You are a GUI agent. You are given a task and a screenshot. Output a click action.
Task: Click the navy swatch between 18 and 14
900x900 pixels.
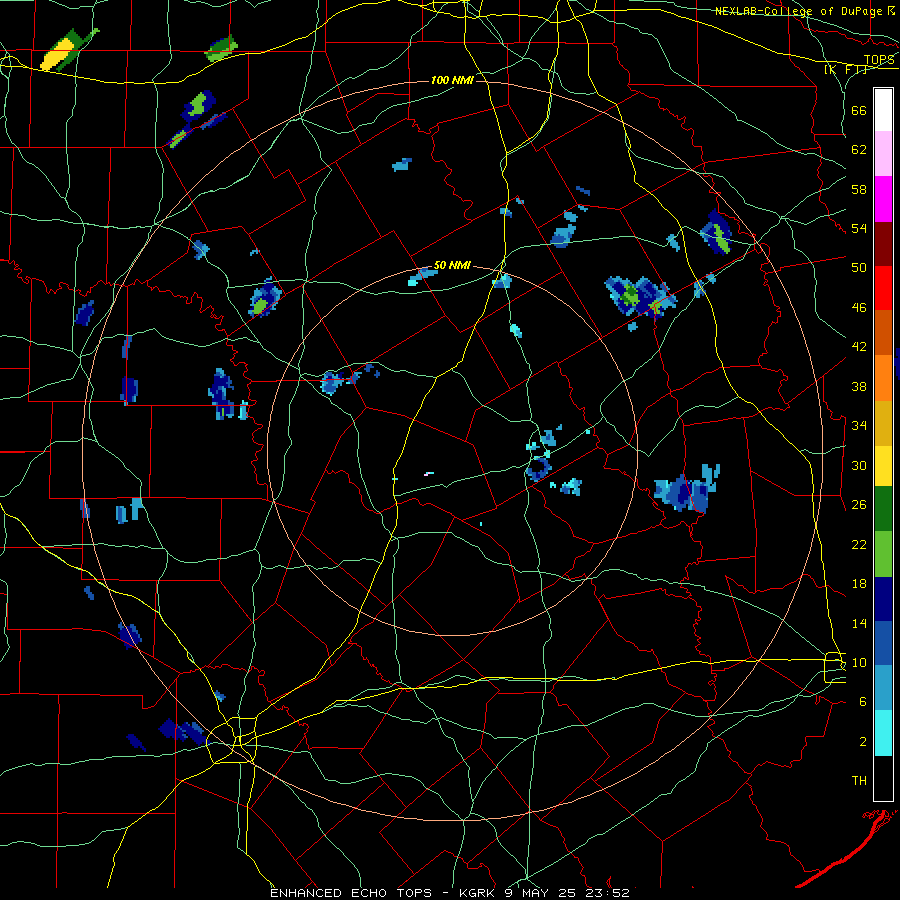(883, 599)
